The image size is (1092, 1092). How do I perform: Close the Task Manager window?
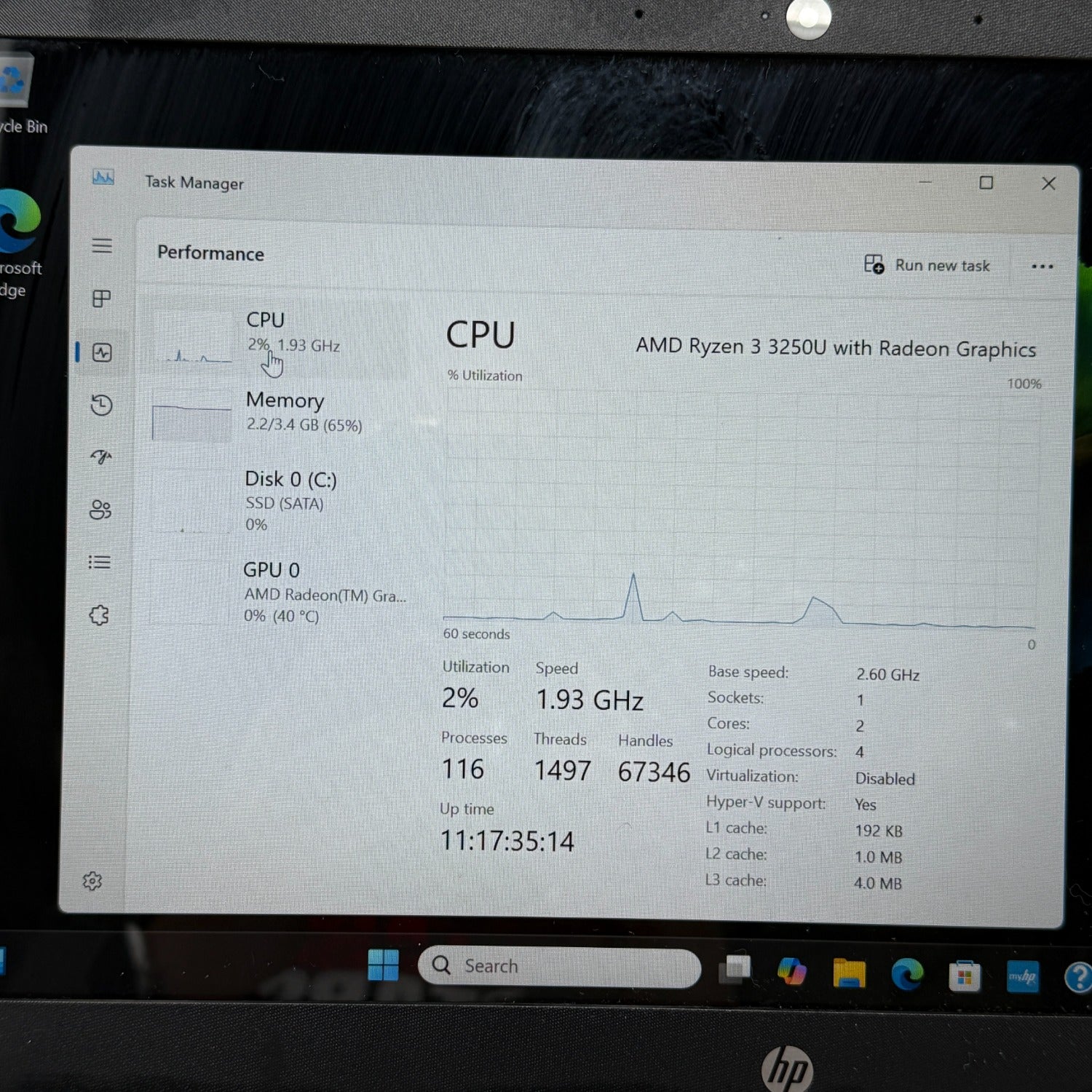coord(1048,183)
